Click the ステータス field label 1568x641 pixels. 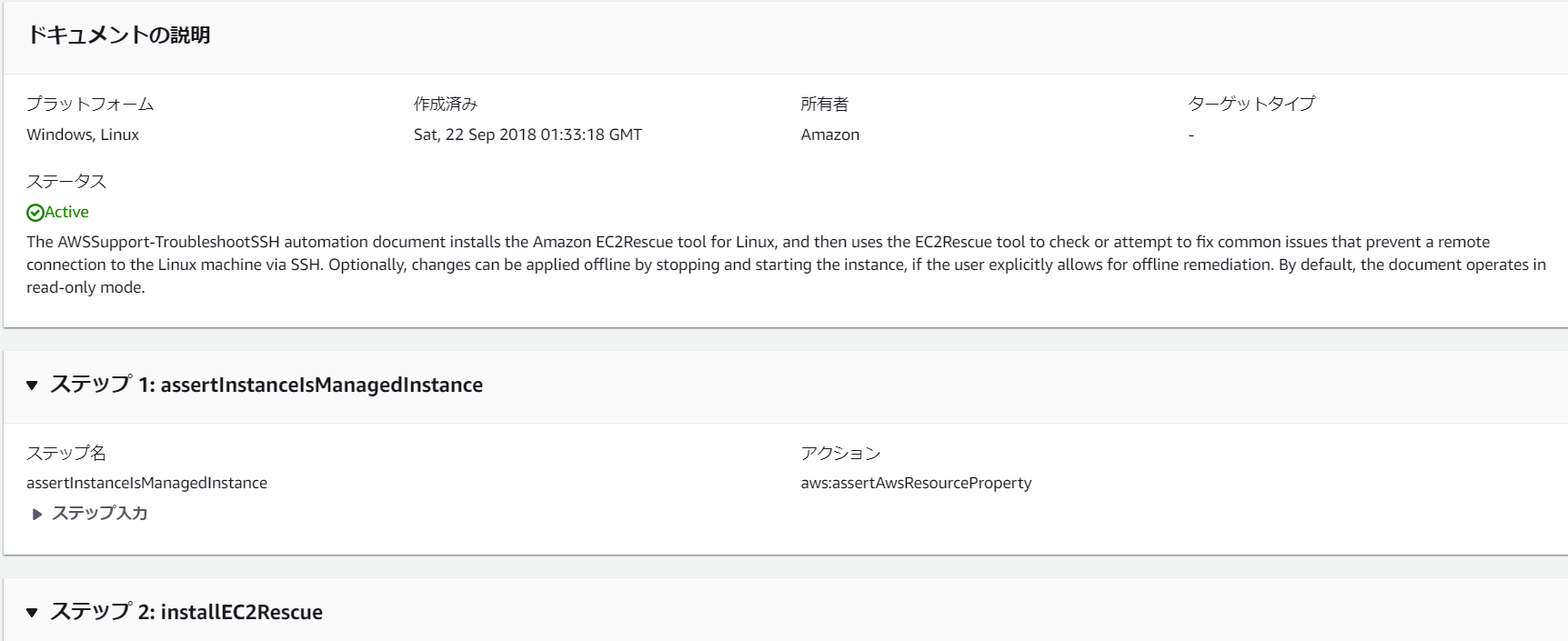[x=66, y=181]
